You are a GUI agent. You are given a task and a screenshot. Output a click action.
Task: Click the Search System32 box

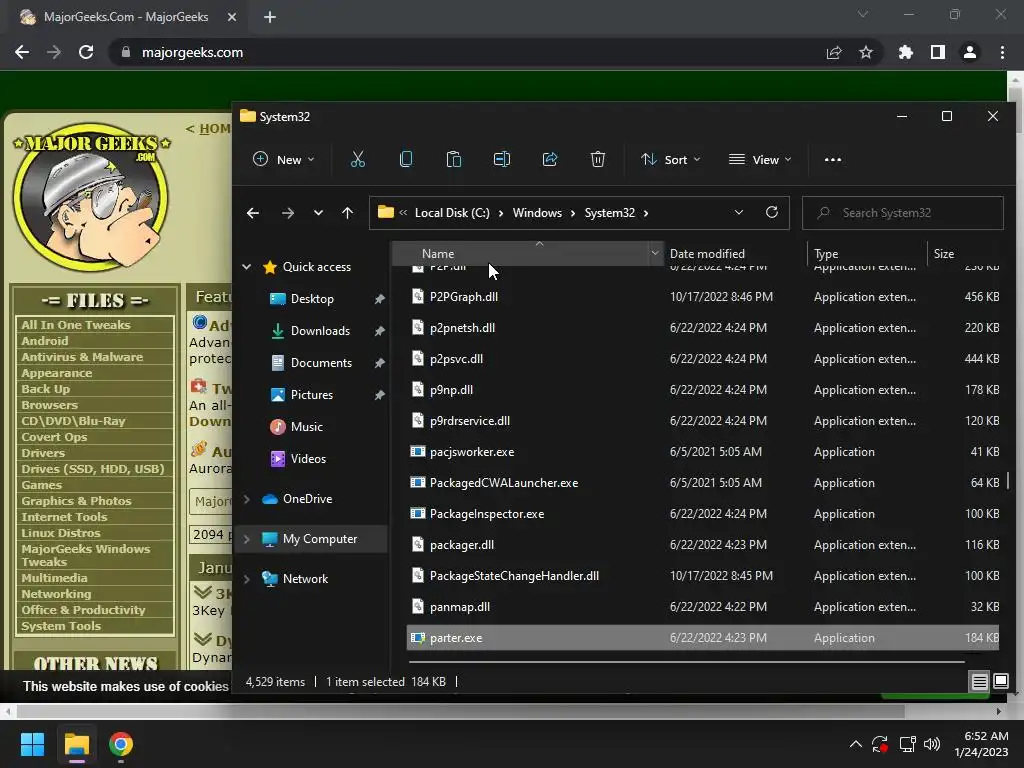coord(903,213)
